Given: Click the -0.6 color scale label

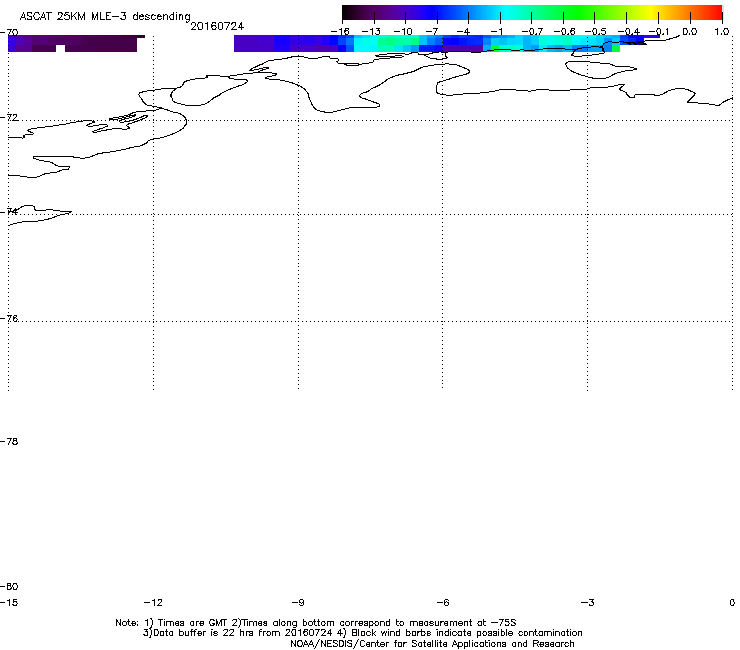Looking at the screenshot, I should pyautogui.click(x=564, y=32).
